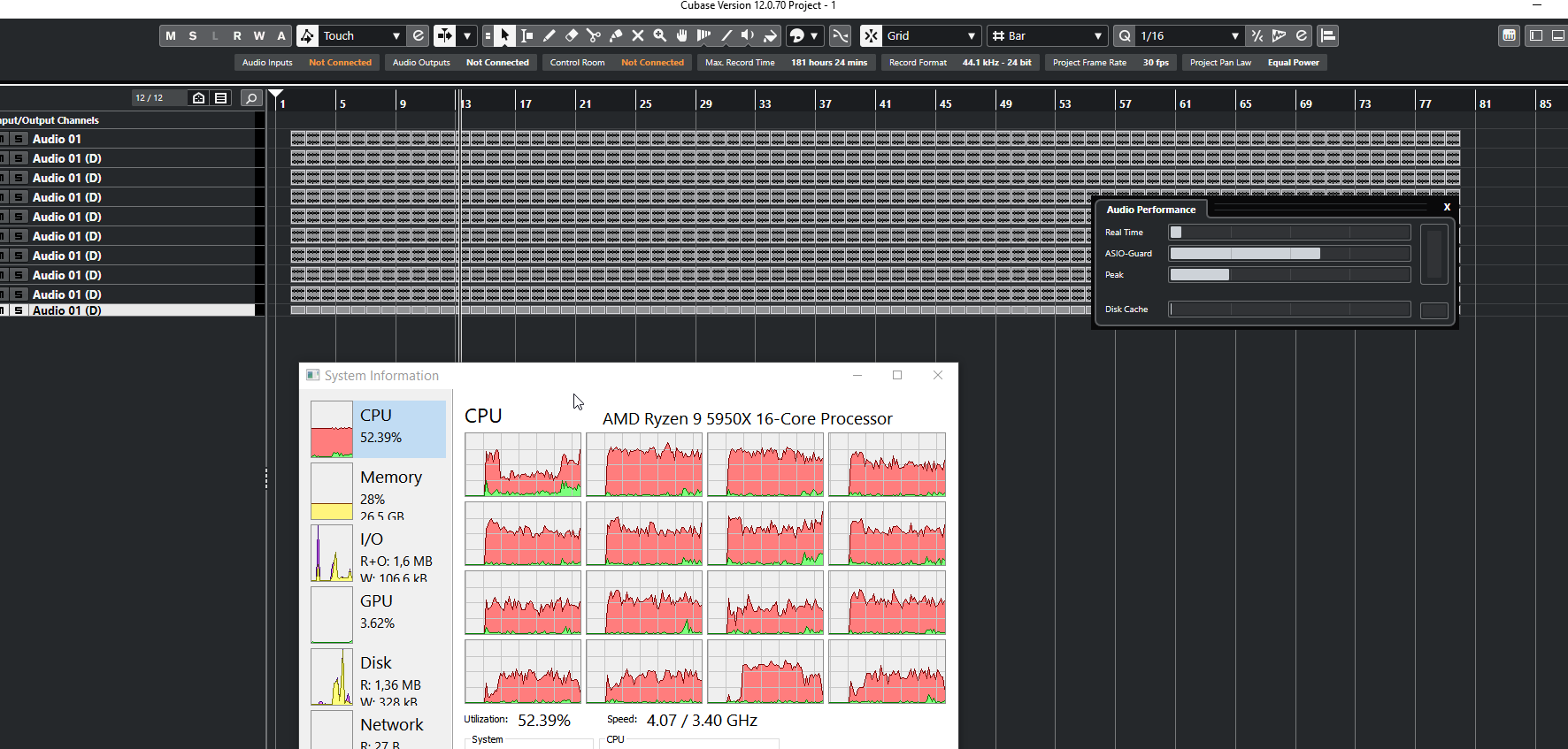Screen dimensions: 1568x749
Task: Toggle the Left Zone visibility
Action: click(x=1536, y=35)
